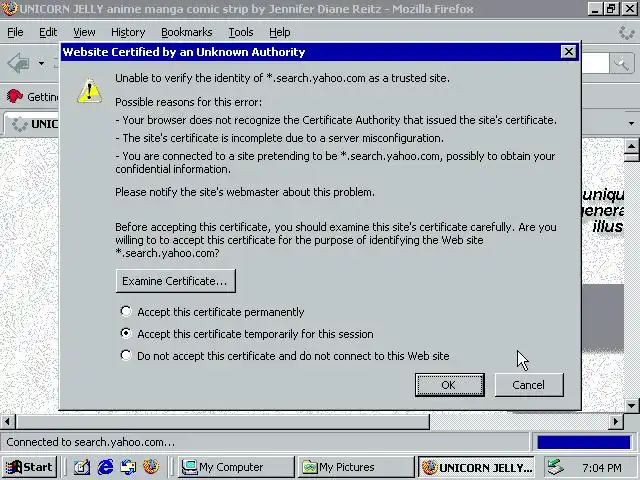This screenshot has height=480, width=640.
Task: Open the File menu
Action: 15,32
